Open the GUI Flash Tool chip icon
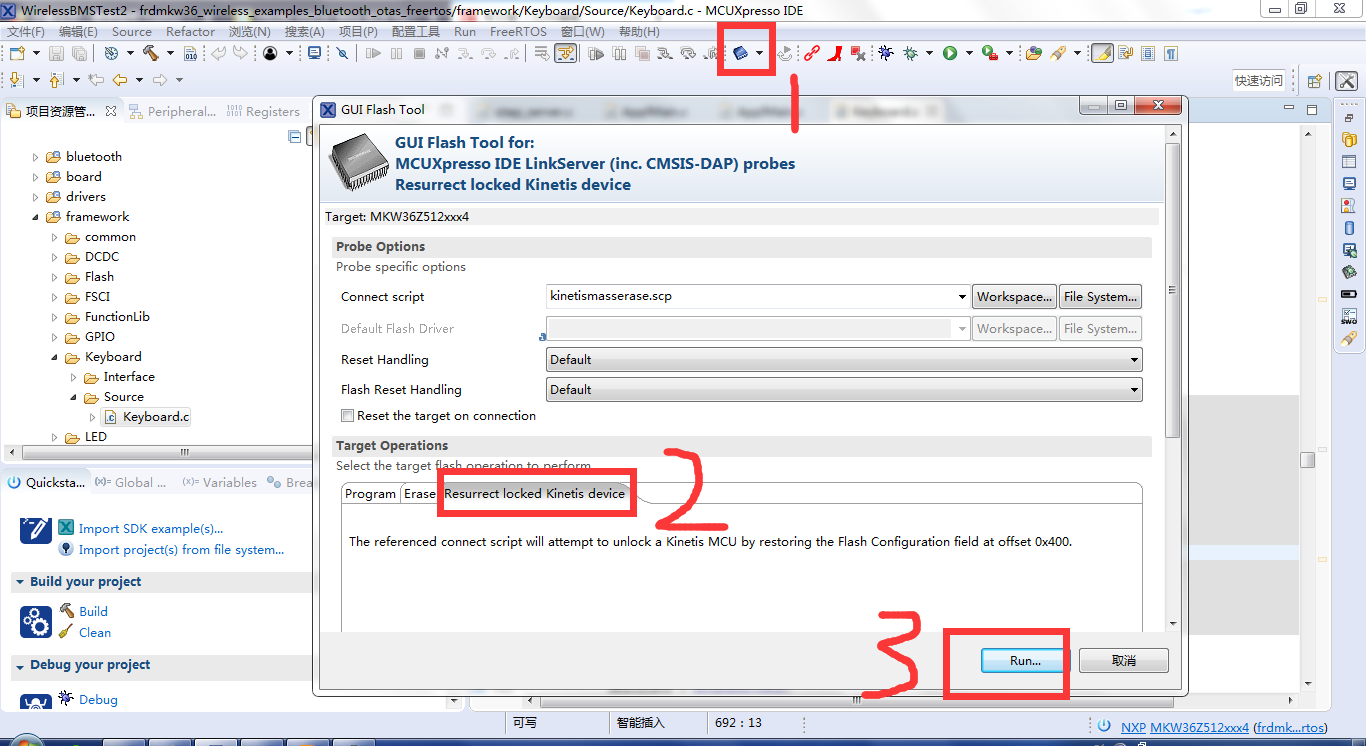The image size is (1366, 746). click(741, 51)
